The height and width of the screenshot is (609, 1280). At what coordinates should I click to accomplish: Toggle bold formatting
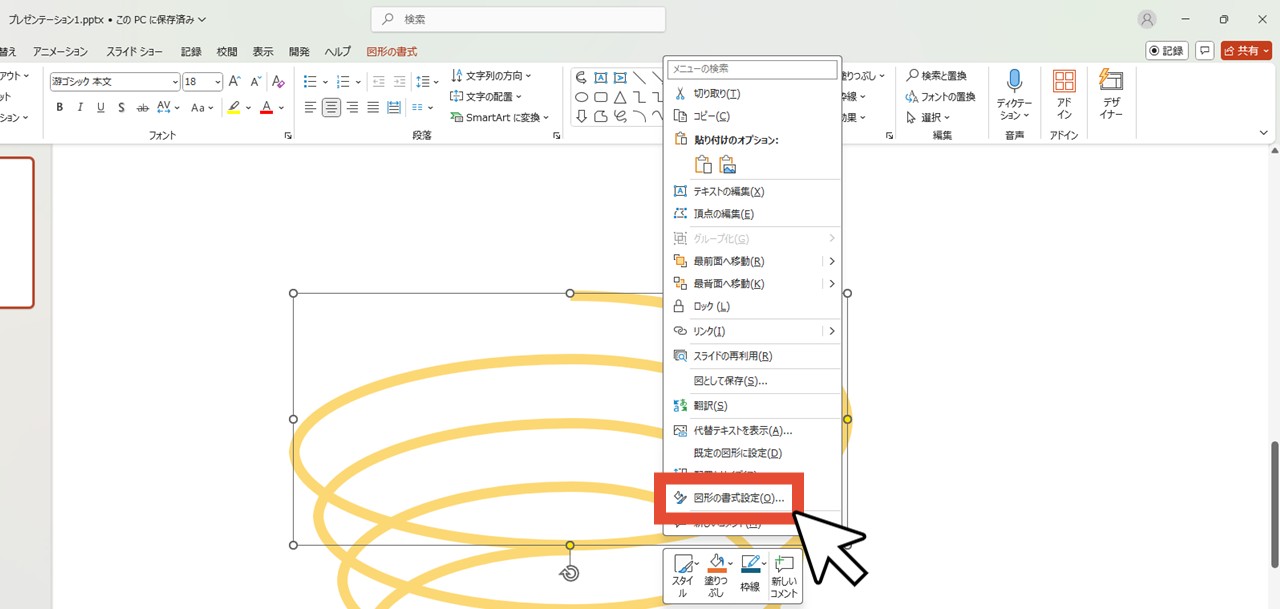point(59,107)
